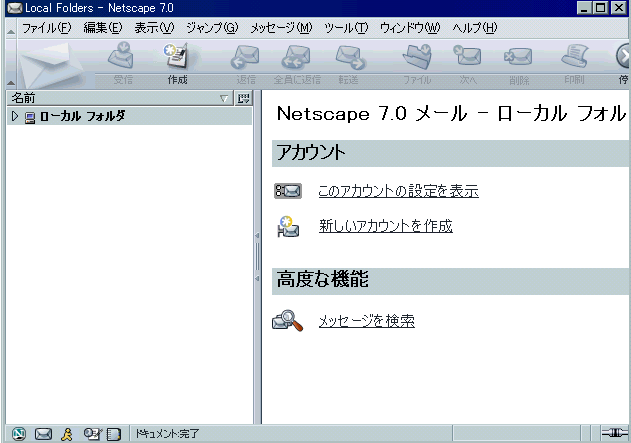Open the 編集(E) menu

[x=103, y=28]
